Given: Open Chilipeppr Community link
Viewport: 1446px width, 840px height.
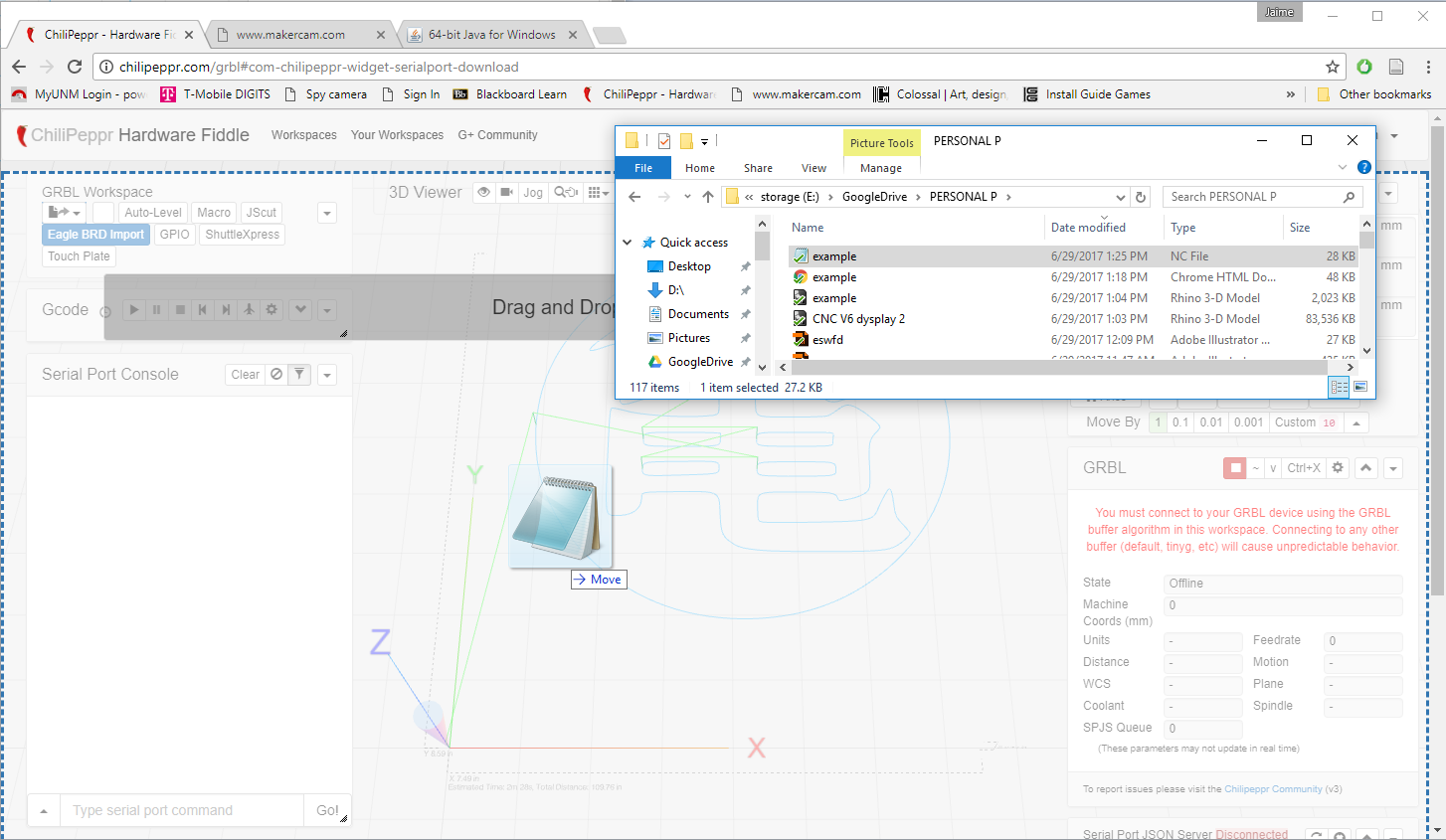Looking at the screenshot, I should tap(1273, 789).
